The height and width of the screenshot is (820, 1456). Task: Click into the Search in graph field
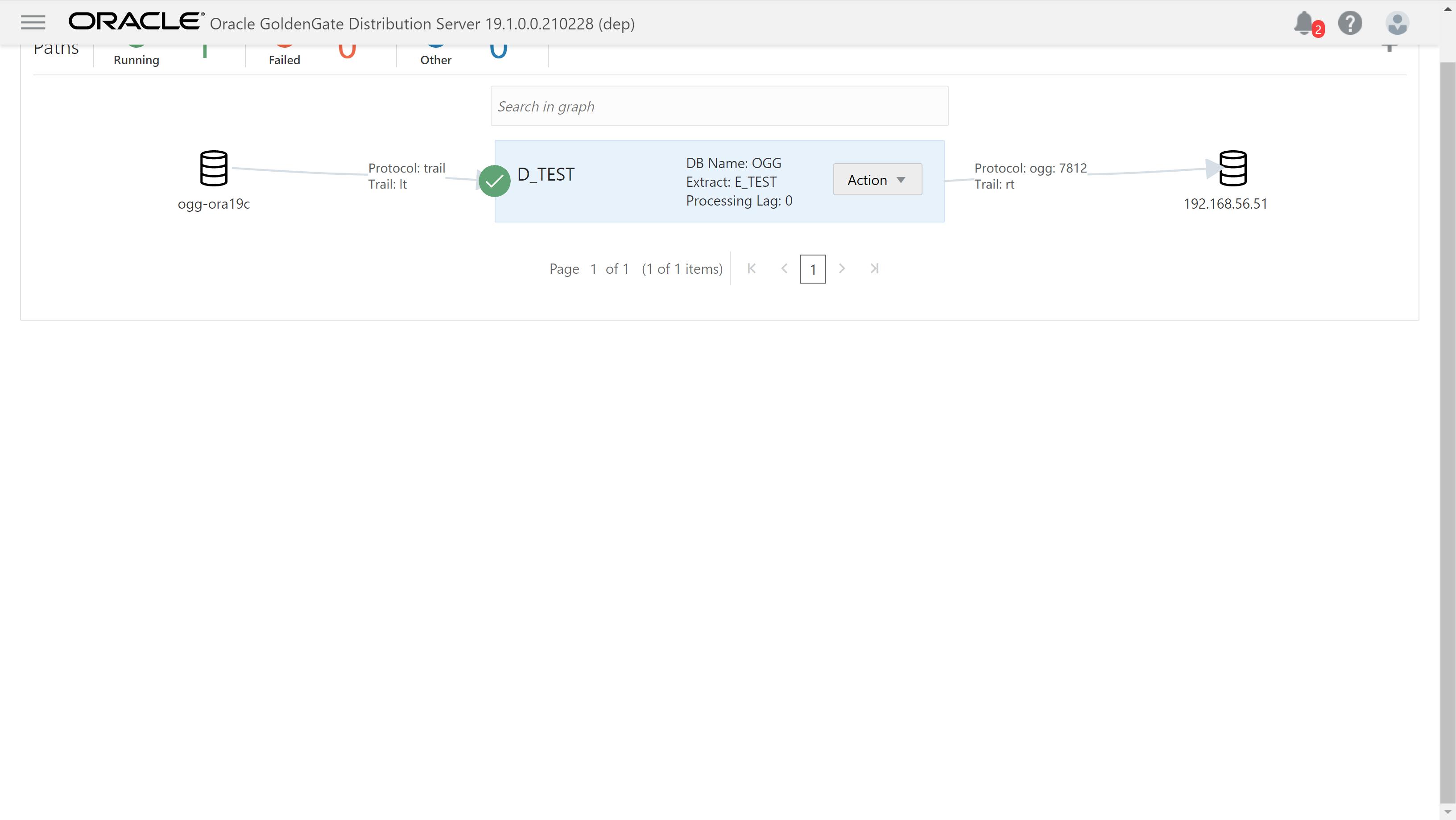(719, 106)
